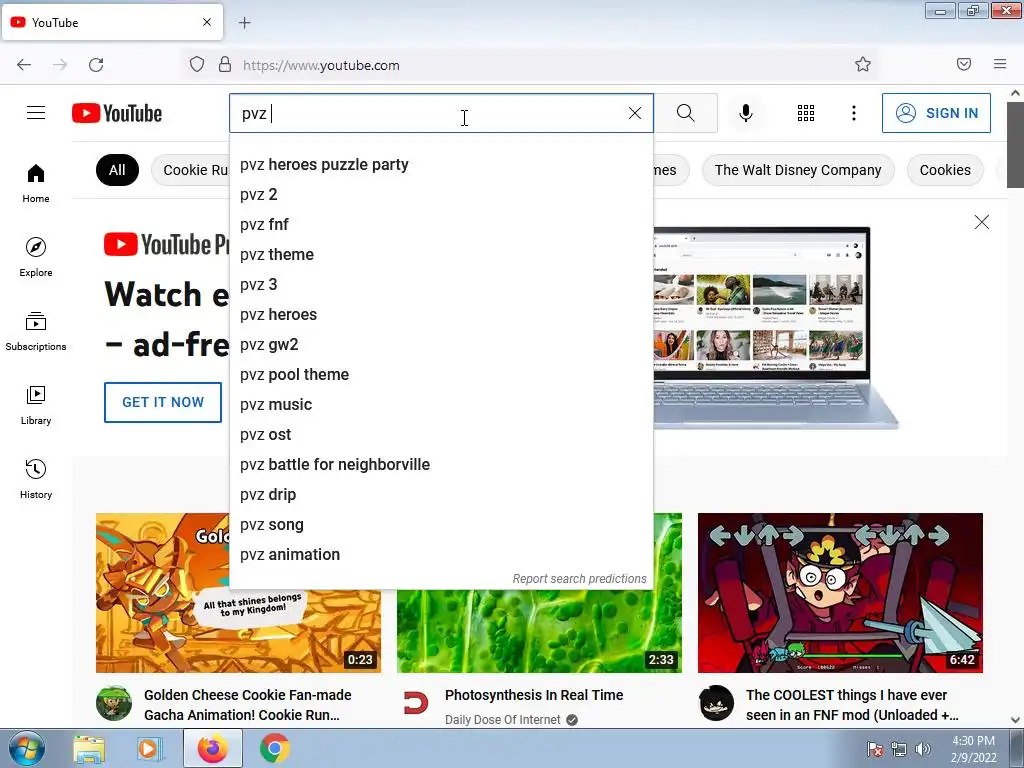Choose suggestion pvz 3
Viewport: 1024px width, 768px height.
click(441, 285)
